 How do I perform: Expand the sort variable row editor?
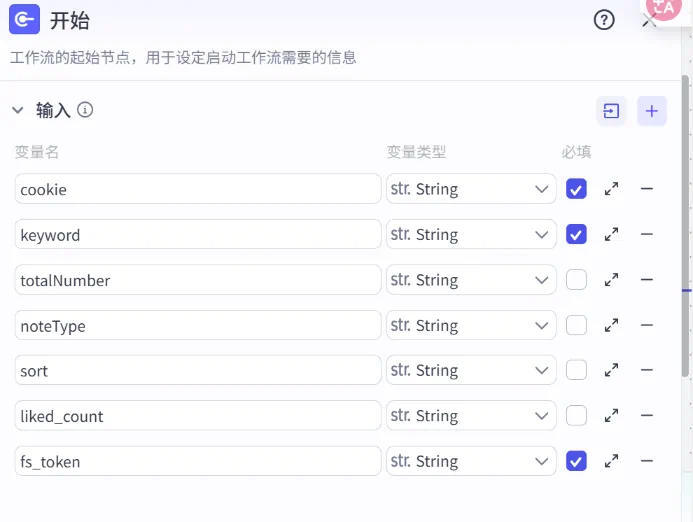(x=611, y=370)
